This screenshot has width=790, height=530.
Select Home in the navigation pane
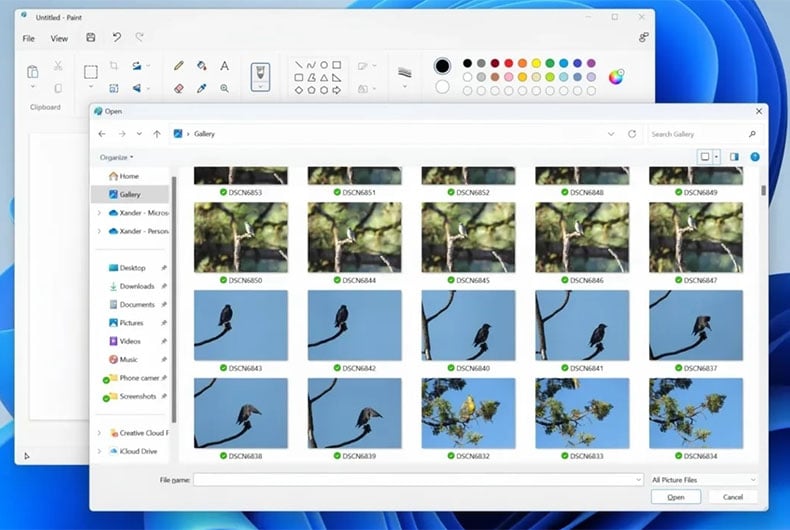[x=130, y=176]
